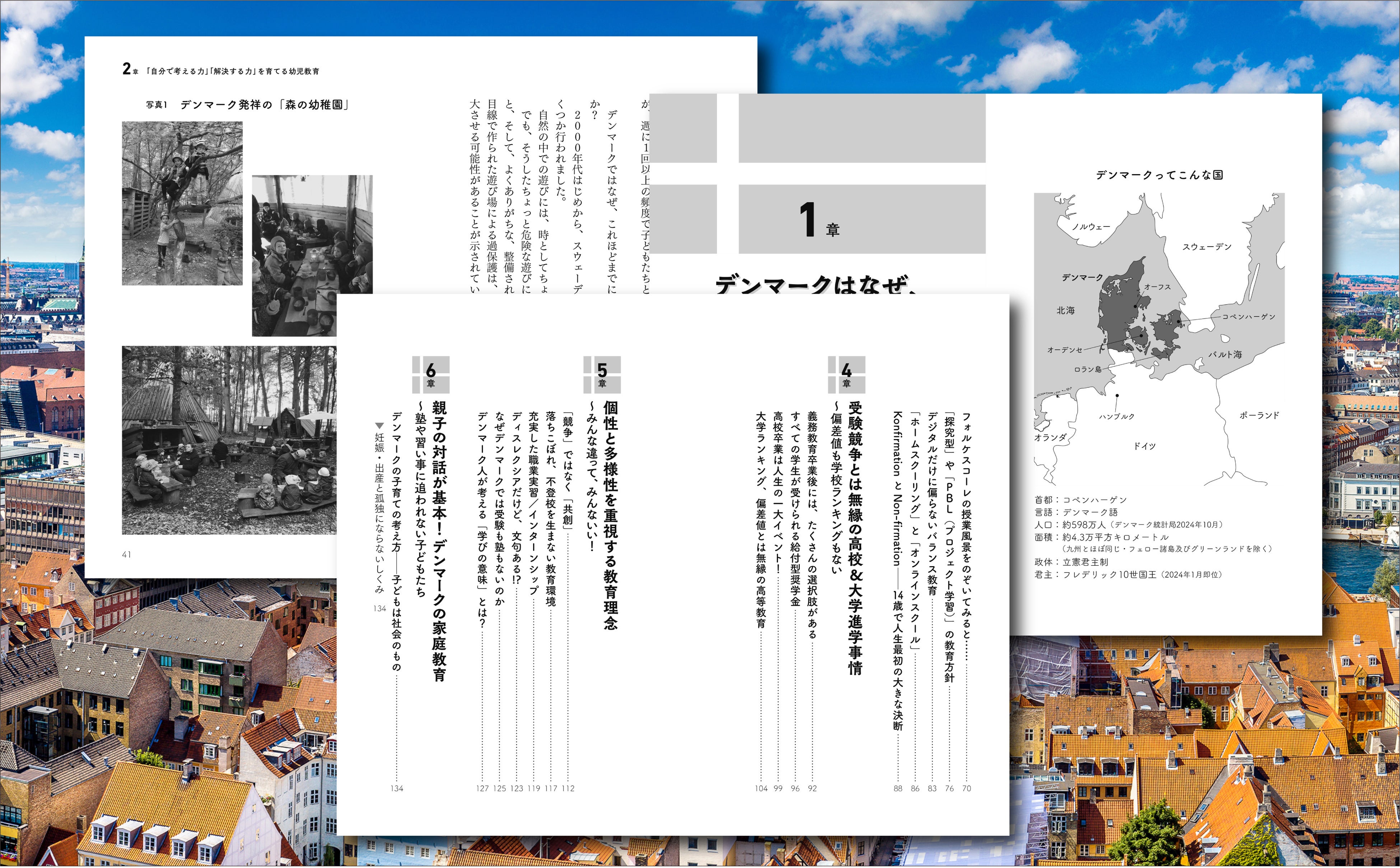
Task: Expand the triangle beside 妊娠・出産と孤独にならないしくみ
Action: [x=379, y=425]
